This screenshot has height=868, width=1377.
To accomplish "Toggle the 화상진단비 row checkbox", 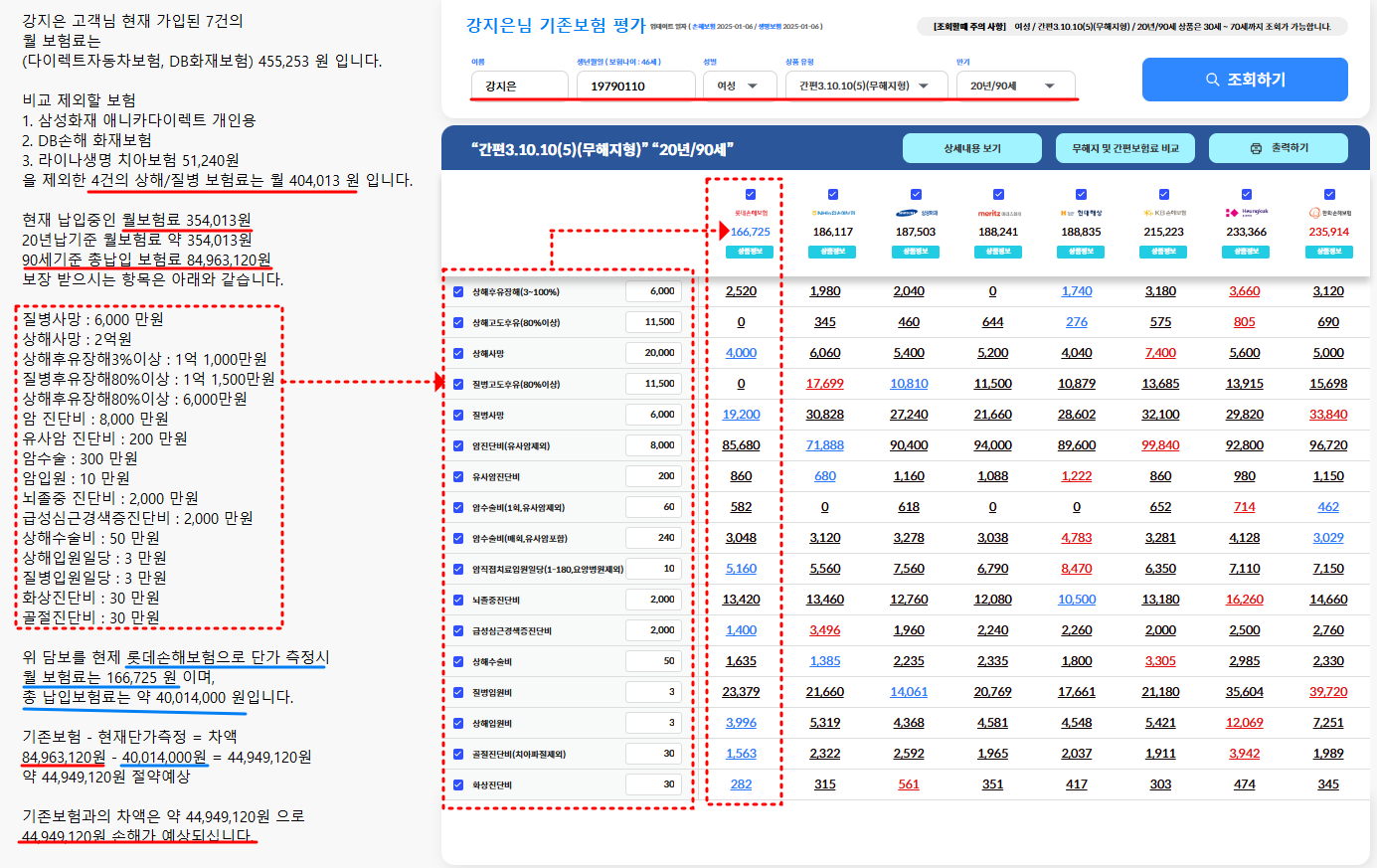I will [458, 785].
